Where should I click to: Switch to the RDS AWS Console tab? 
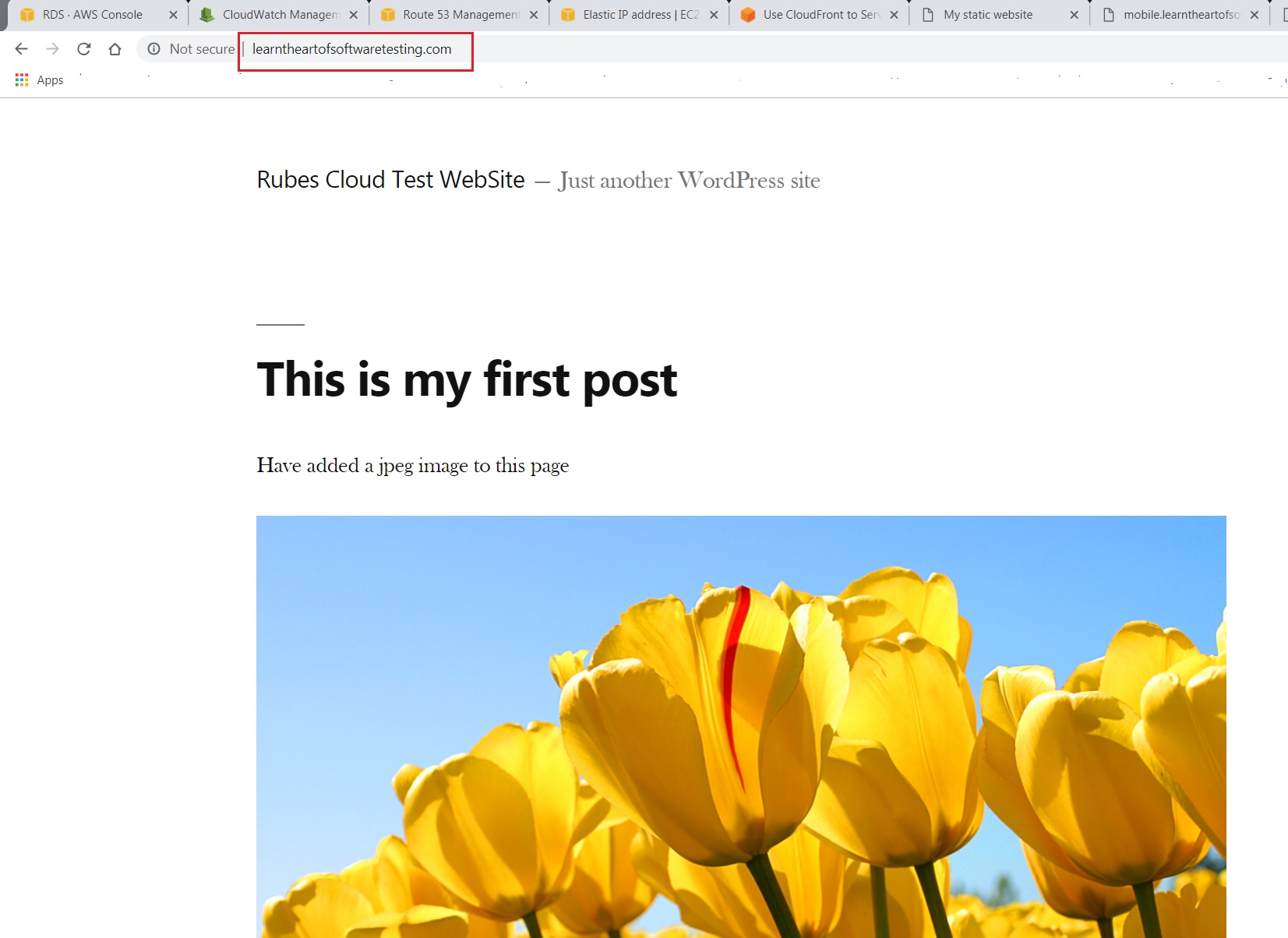pyautogui.click(x=92, y=15)
